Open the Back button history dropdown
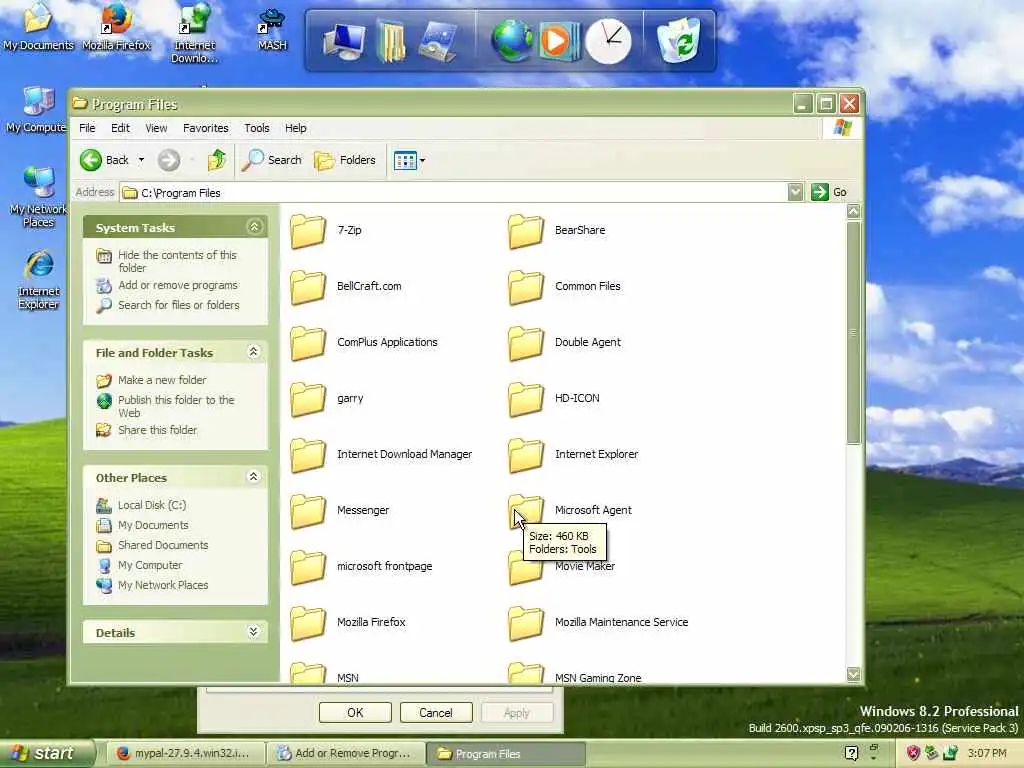 pyautogui.click(x=141, y=160)
